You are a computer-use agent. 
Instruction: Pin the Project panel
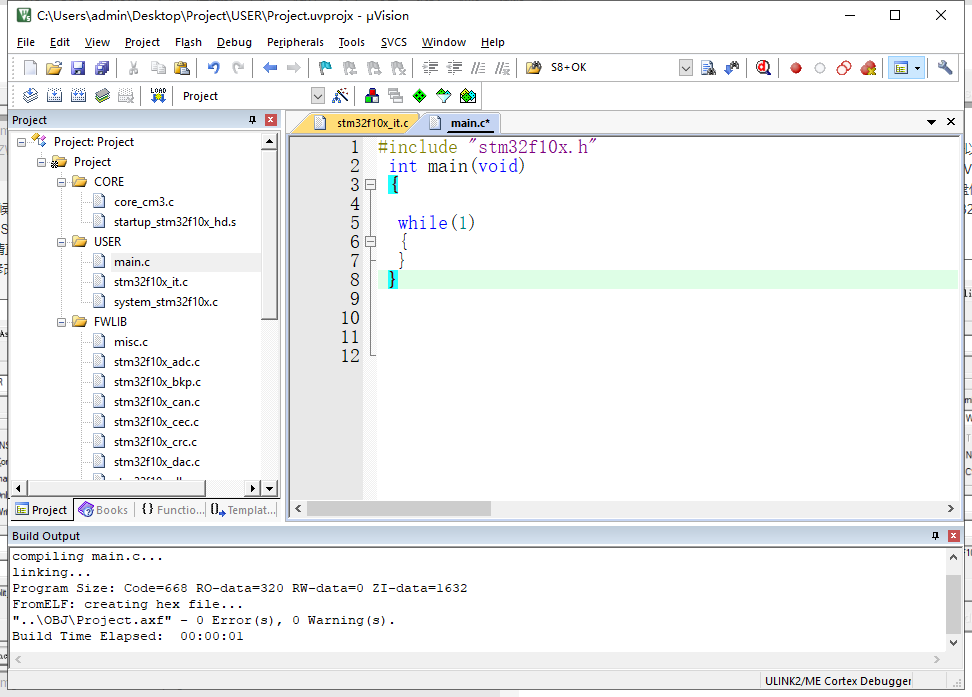pos(252,120)
